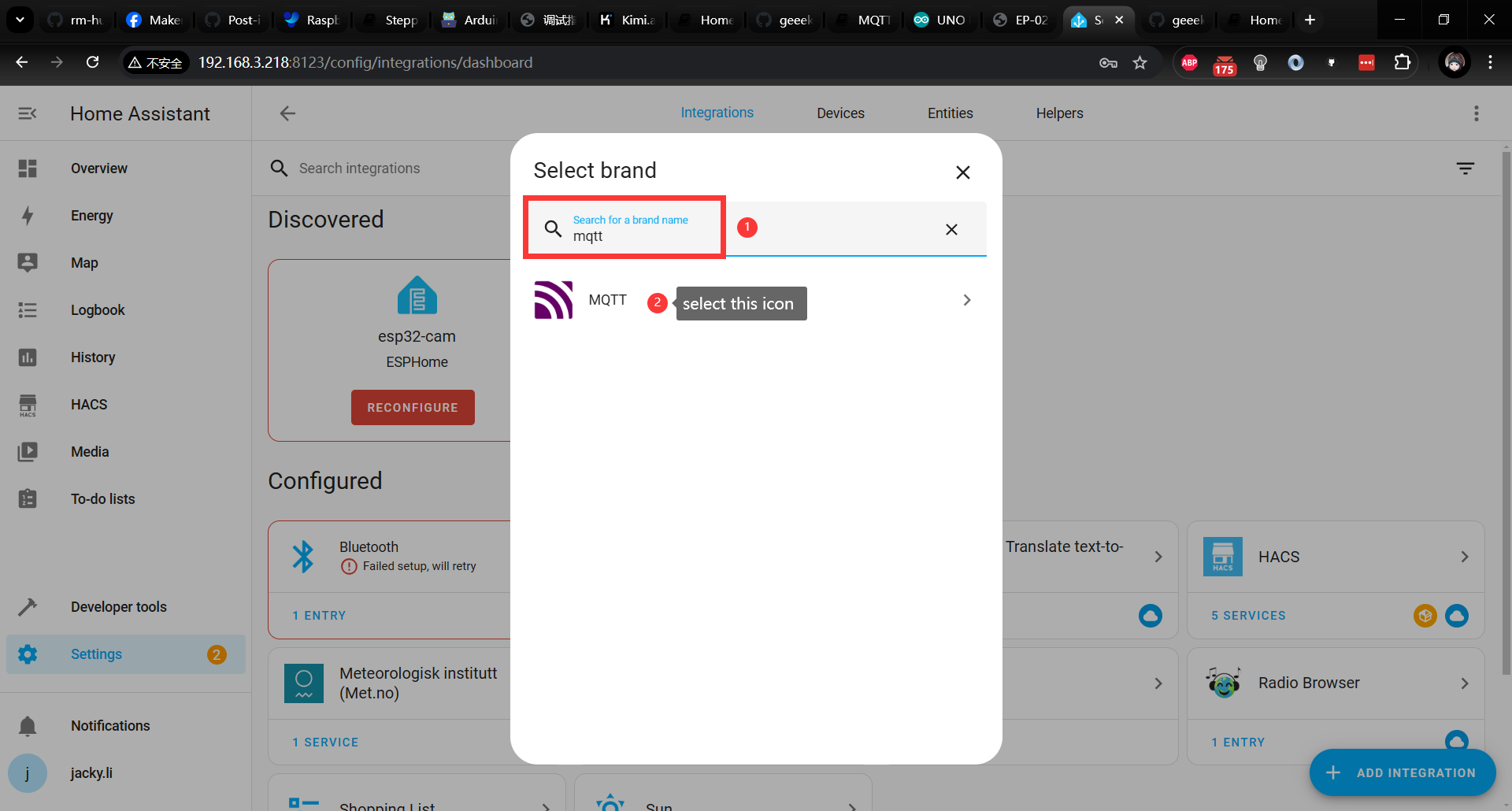Screen dimensions: 1512x811
Task: Switch to the Devices tab
Action: tap(840, 113)
